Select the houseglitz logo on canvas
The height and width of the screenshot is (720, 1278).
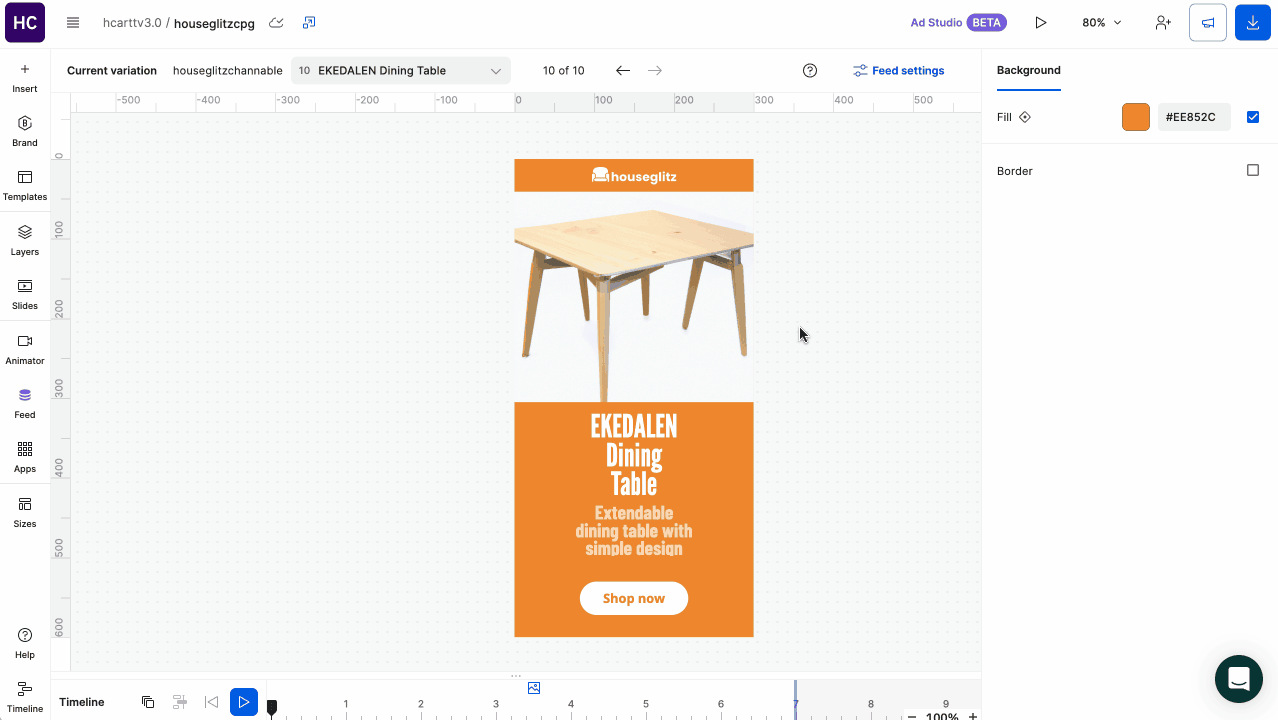click(x=634, y=176)
